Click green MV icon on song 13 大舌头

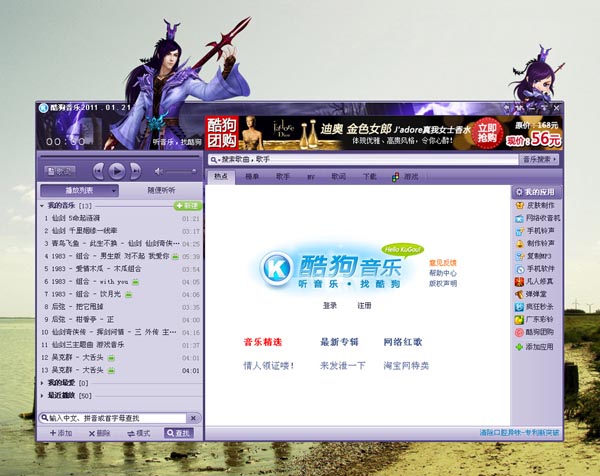click(111, 371)
